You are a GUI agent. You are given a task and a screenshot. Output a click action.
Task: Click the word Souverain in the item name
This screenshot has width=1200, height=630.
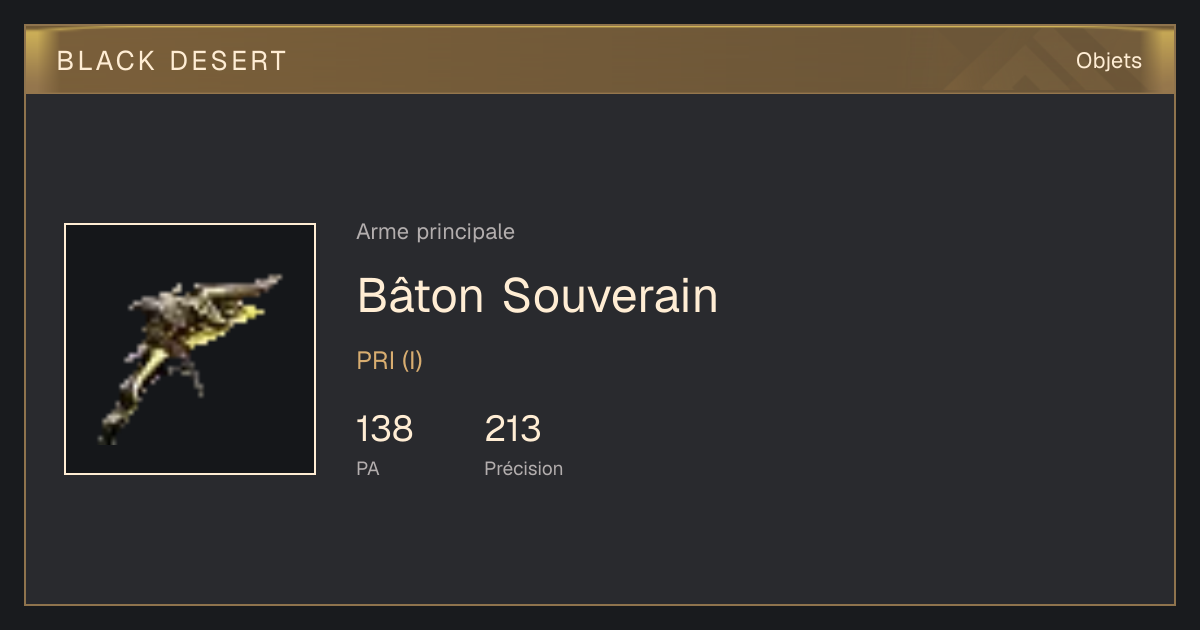pyautogui.click(x=610, y=296)
